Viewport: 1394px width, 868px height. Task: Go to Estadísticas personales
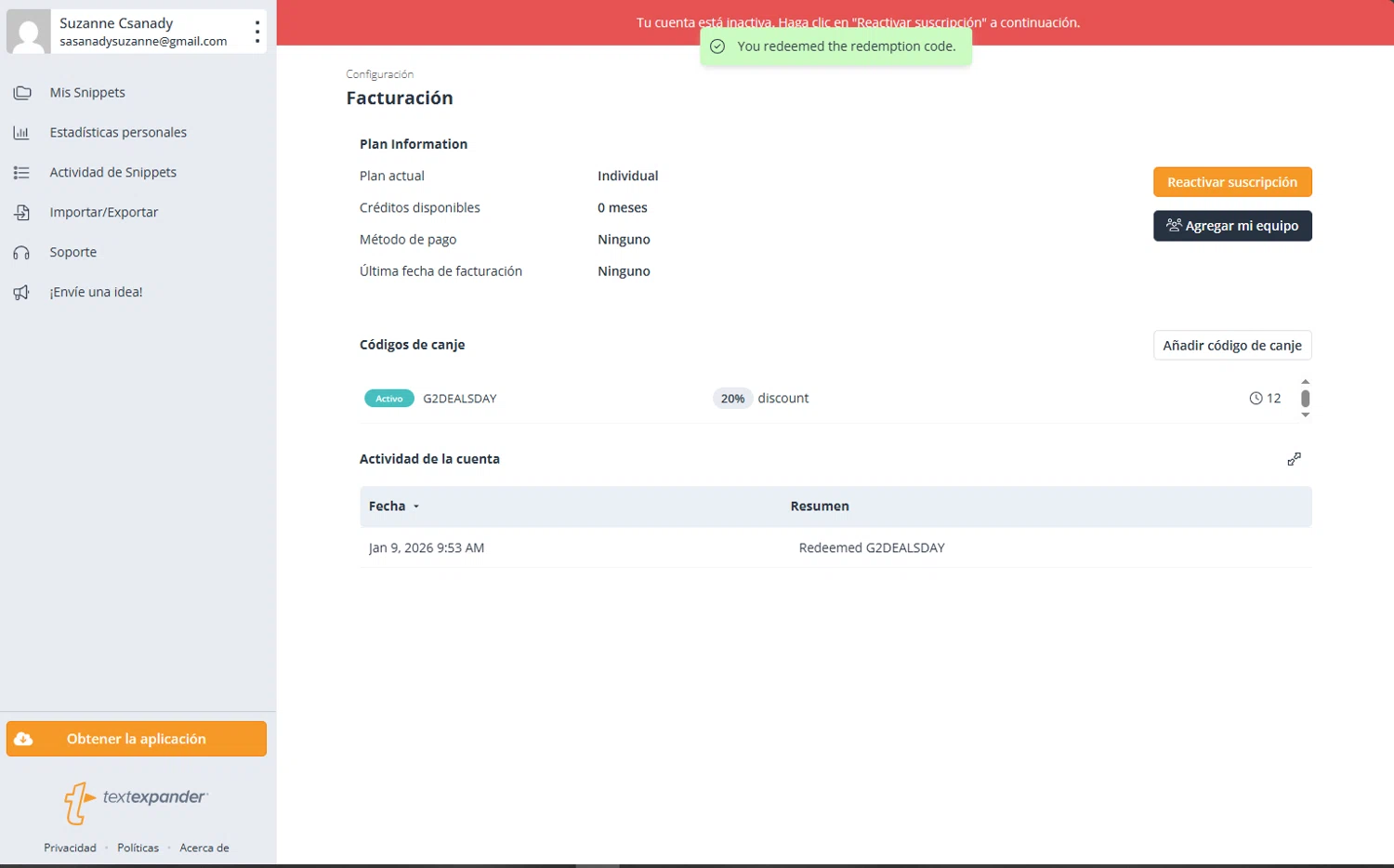118,133
